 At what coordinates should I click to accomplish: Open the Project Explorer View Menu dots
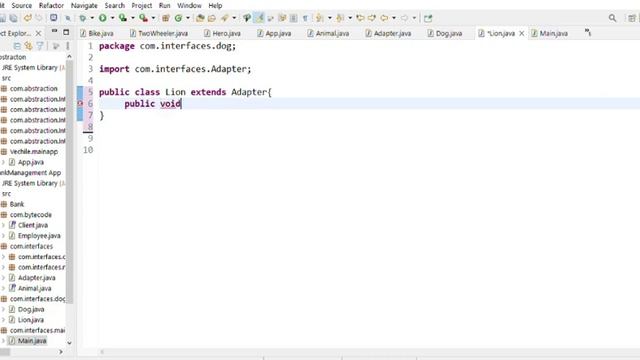[x=67, y=46]
